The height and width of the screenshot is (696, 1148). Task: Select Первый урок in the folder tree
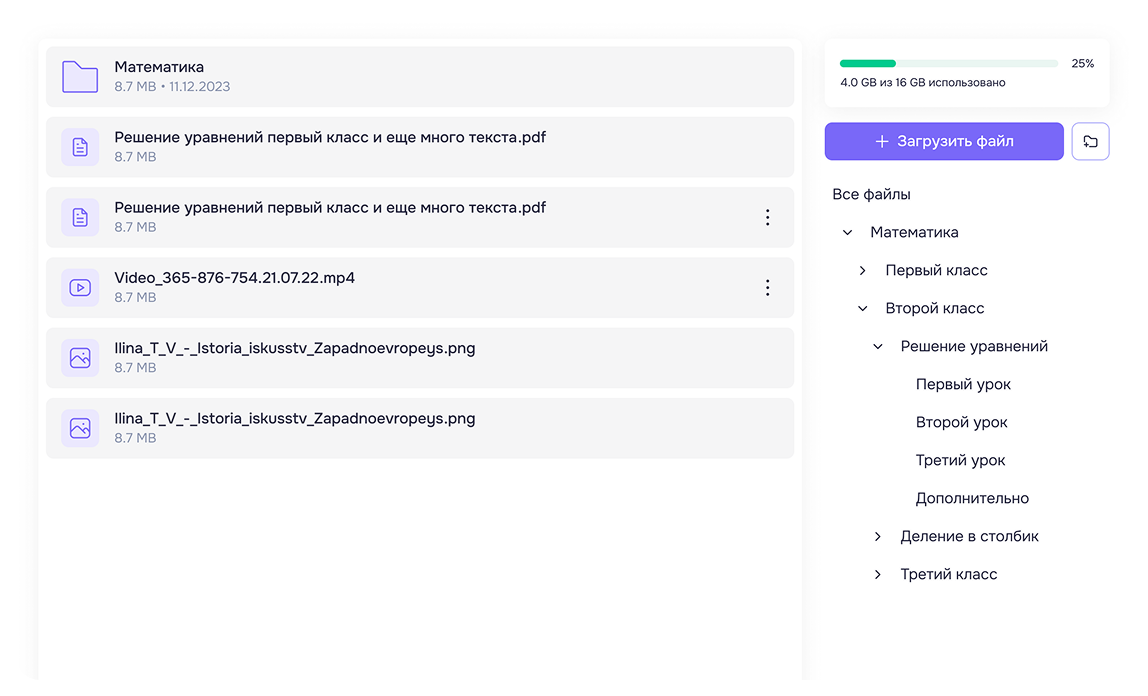[x=963, y=385]
